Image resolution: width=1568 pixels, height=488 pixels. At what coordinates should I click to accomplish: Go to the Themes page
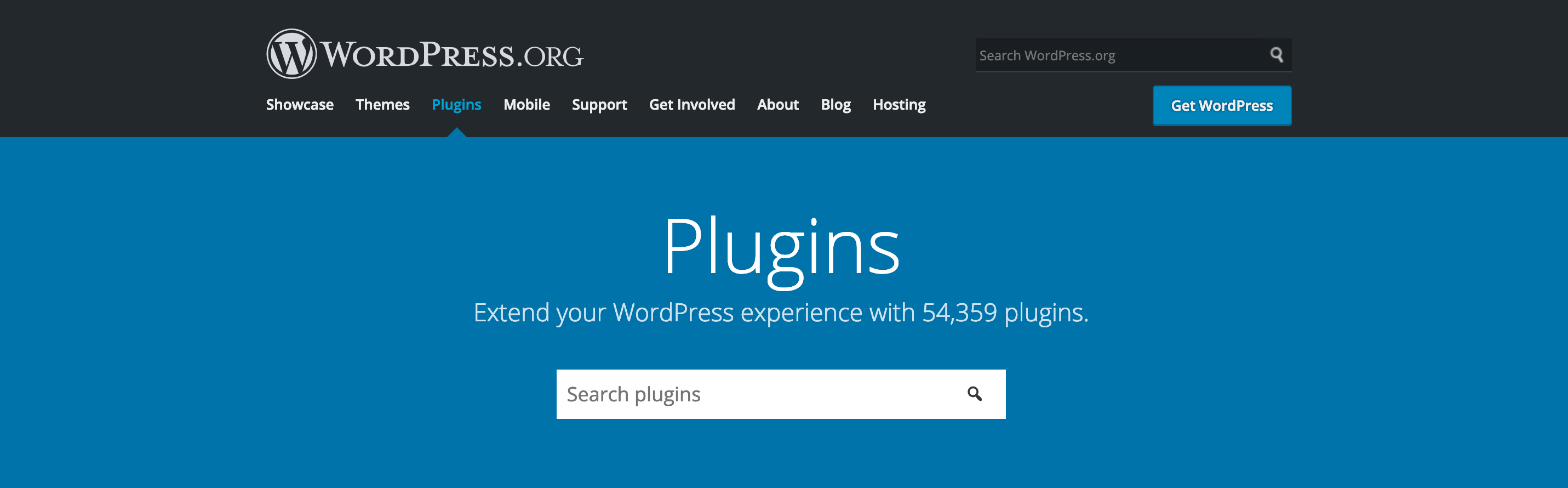coord(382,105)
